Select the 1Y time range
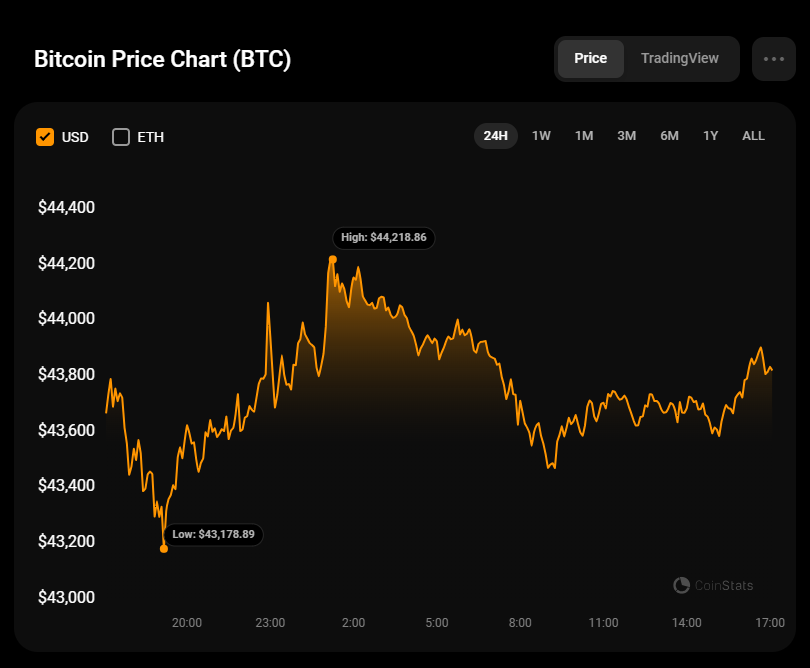 coord(710,136)
